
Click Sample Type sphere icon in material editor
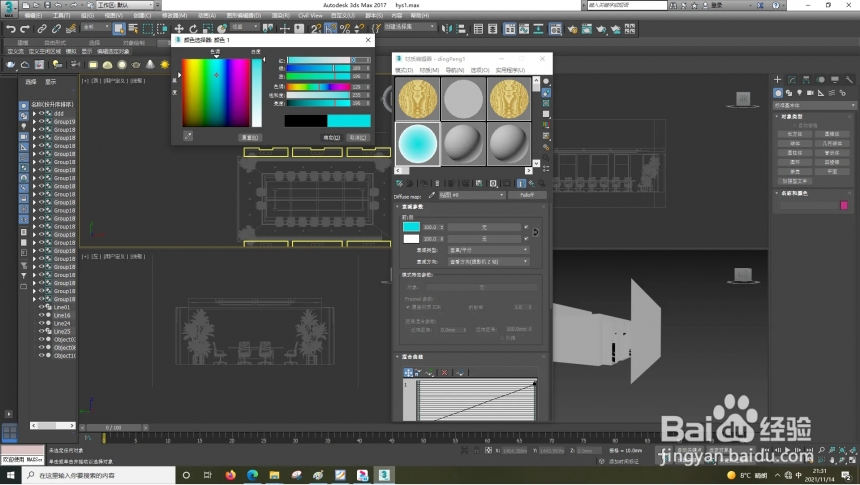click(546, 81)
